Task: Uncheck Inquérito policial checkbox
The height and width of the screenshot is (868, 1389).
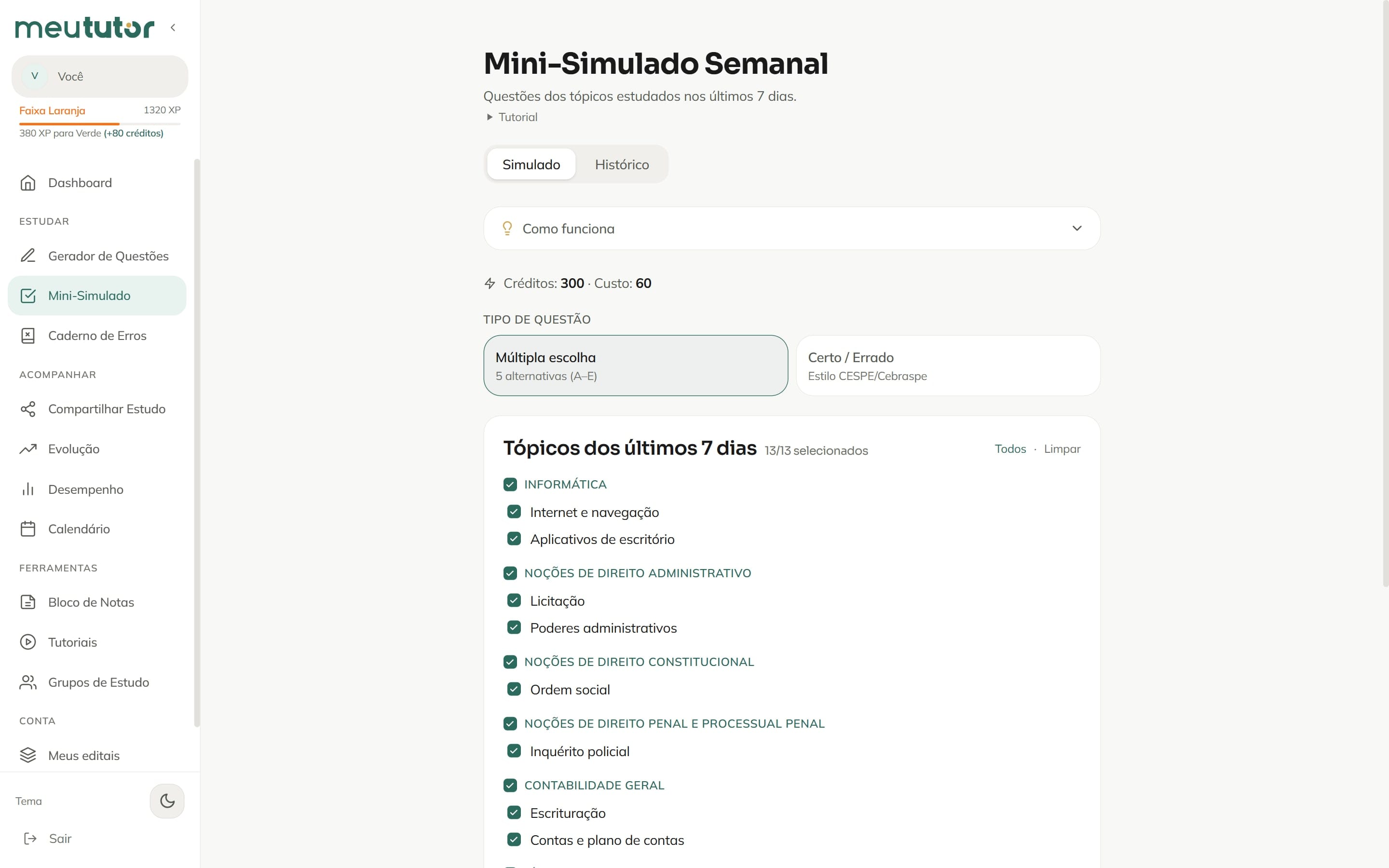Action: [x=514, y=751]
